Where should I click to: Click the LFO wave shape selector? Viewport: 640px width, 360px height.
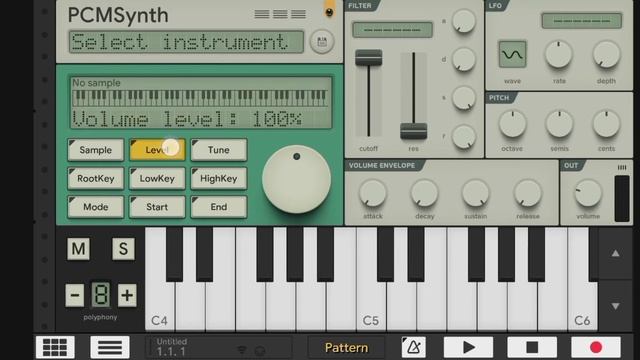click(x=512, y=54)
